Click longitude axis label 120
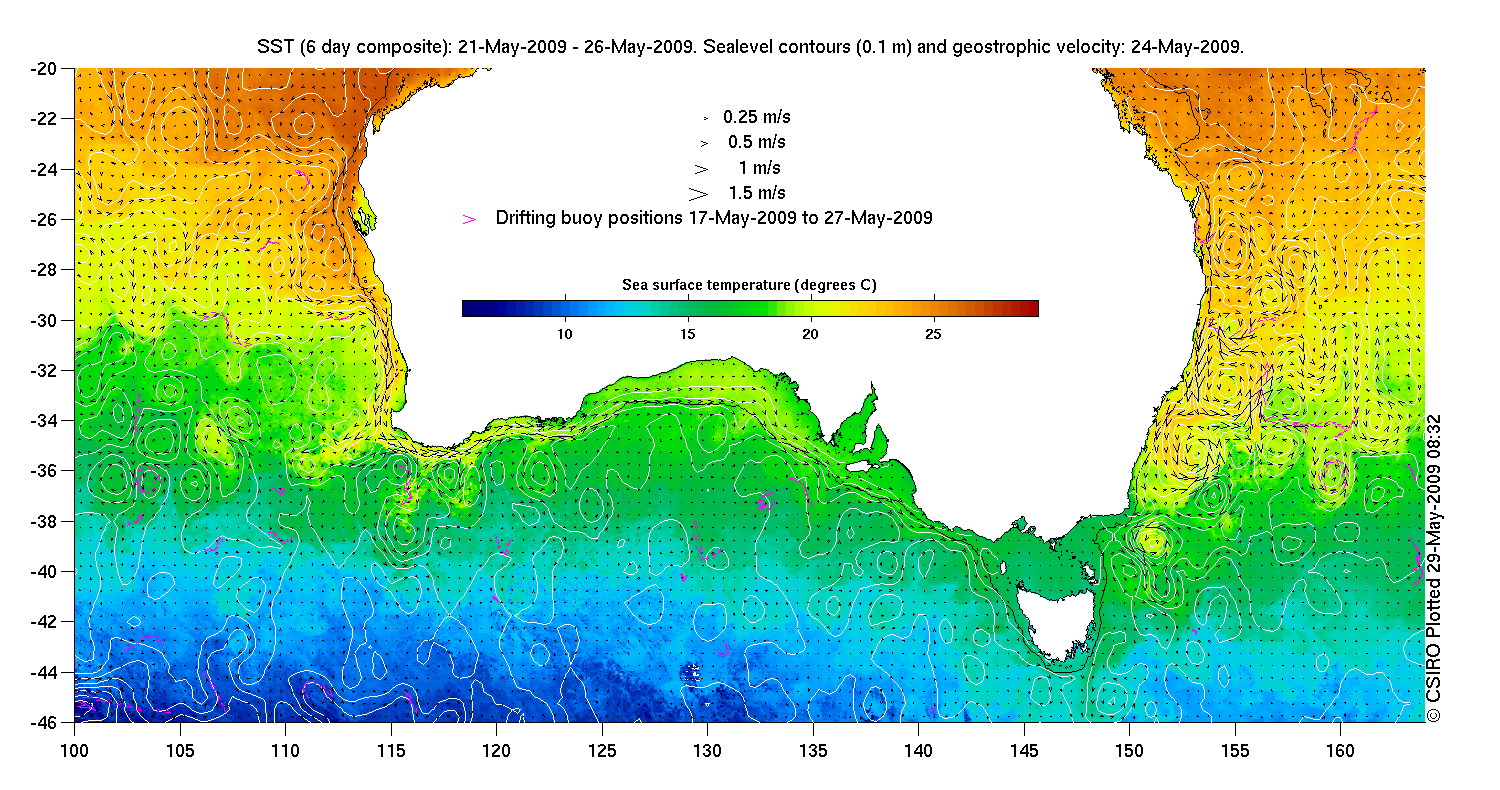1500x790 pixels. click(496, 749)
